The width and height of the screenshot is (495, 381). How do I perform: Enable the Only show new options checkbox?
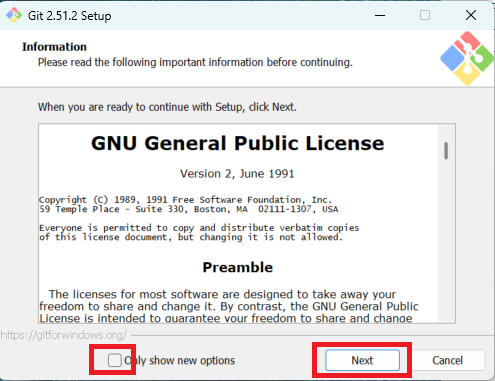(115, 360)
